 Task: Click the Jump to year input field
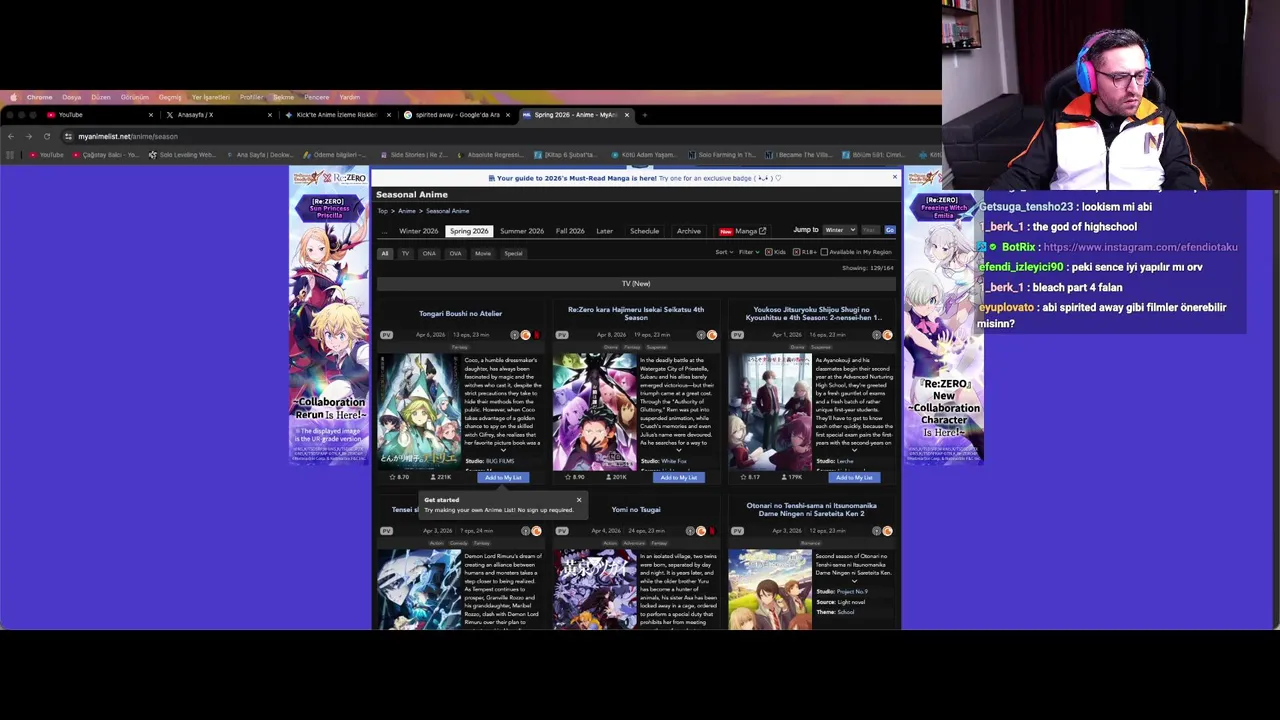[869, 230]
